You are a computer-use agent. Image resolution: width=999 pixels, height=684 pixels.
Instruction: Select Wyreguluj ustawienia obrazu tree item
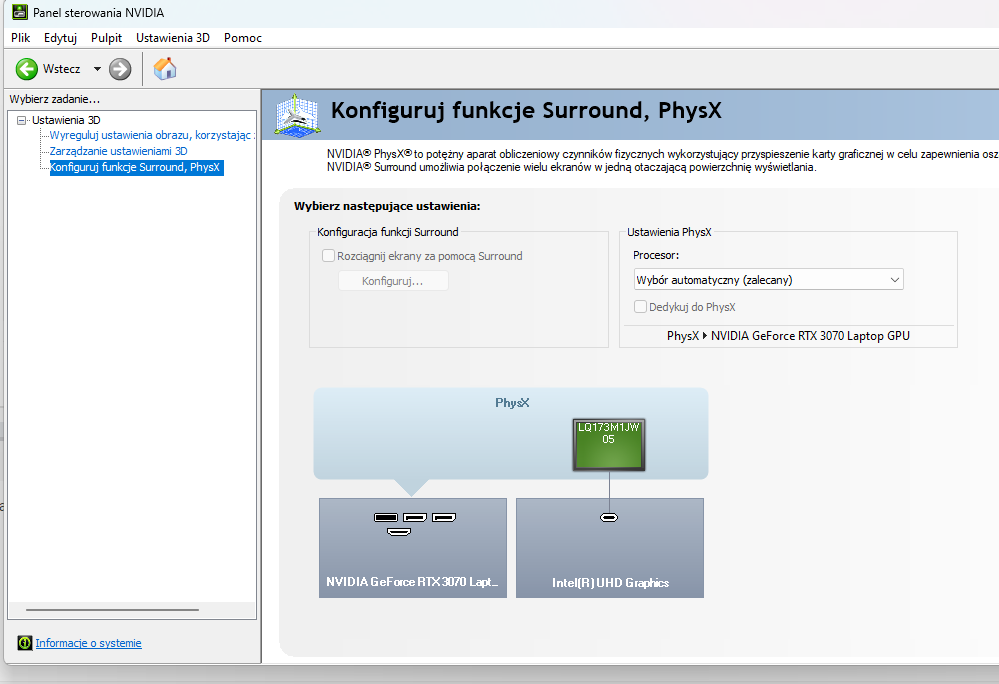pos(152,135)
